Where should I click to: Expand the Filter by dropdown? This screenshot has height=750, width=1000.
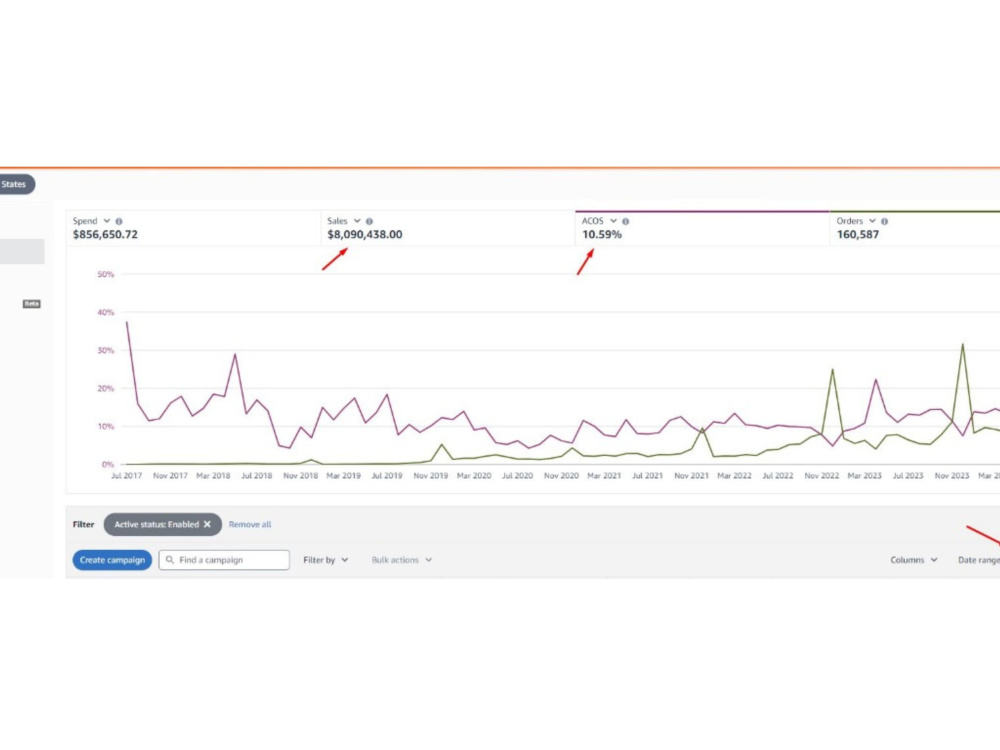pyautogui.click(x=326, y=560)
